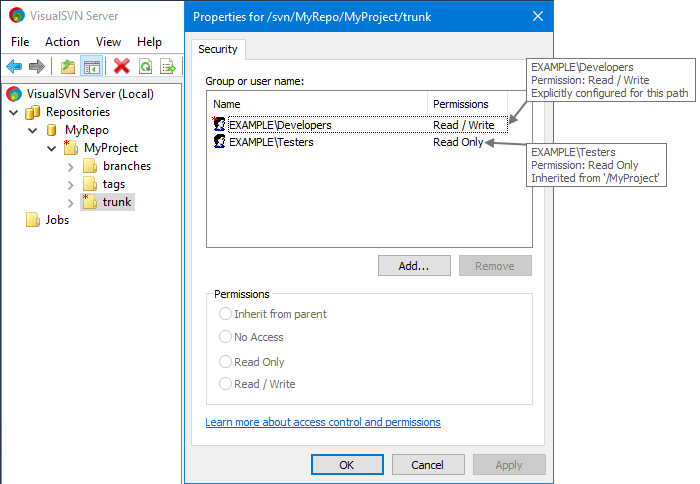Click the Read Only permission cell for Testers
This screenshot has height=484, width=700.
(x=458, y=142)
